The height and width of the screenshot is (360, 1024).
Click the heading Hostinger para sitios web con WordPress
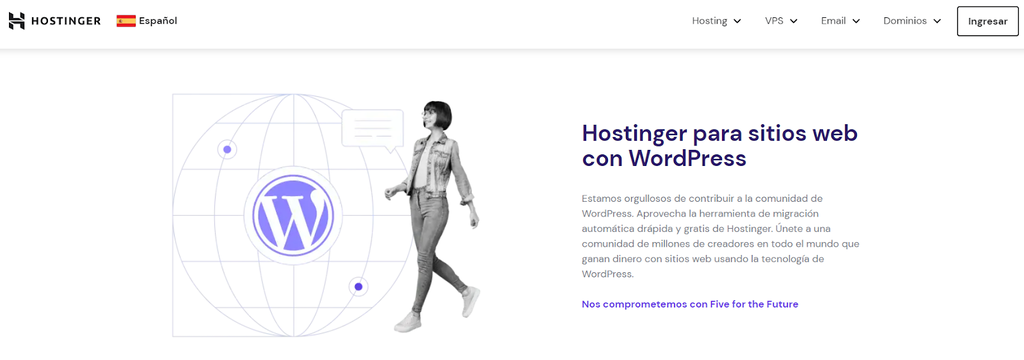click(x=719, y=145)
